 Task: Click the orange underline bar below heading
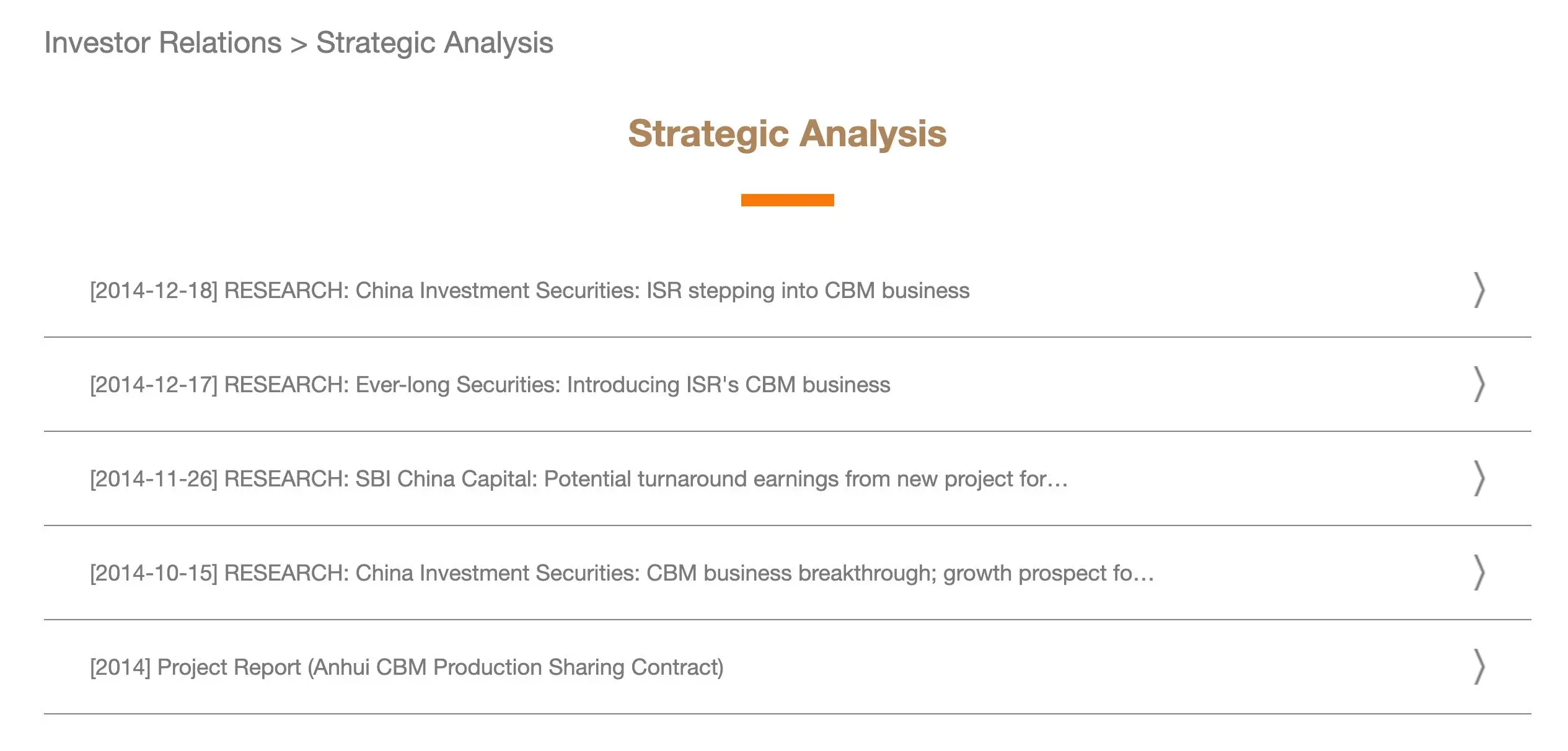point(787,200)
